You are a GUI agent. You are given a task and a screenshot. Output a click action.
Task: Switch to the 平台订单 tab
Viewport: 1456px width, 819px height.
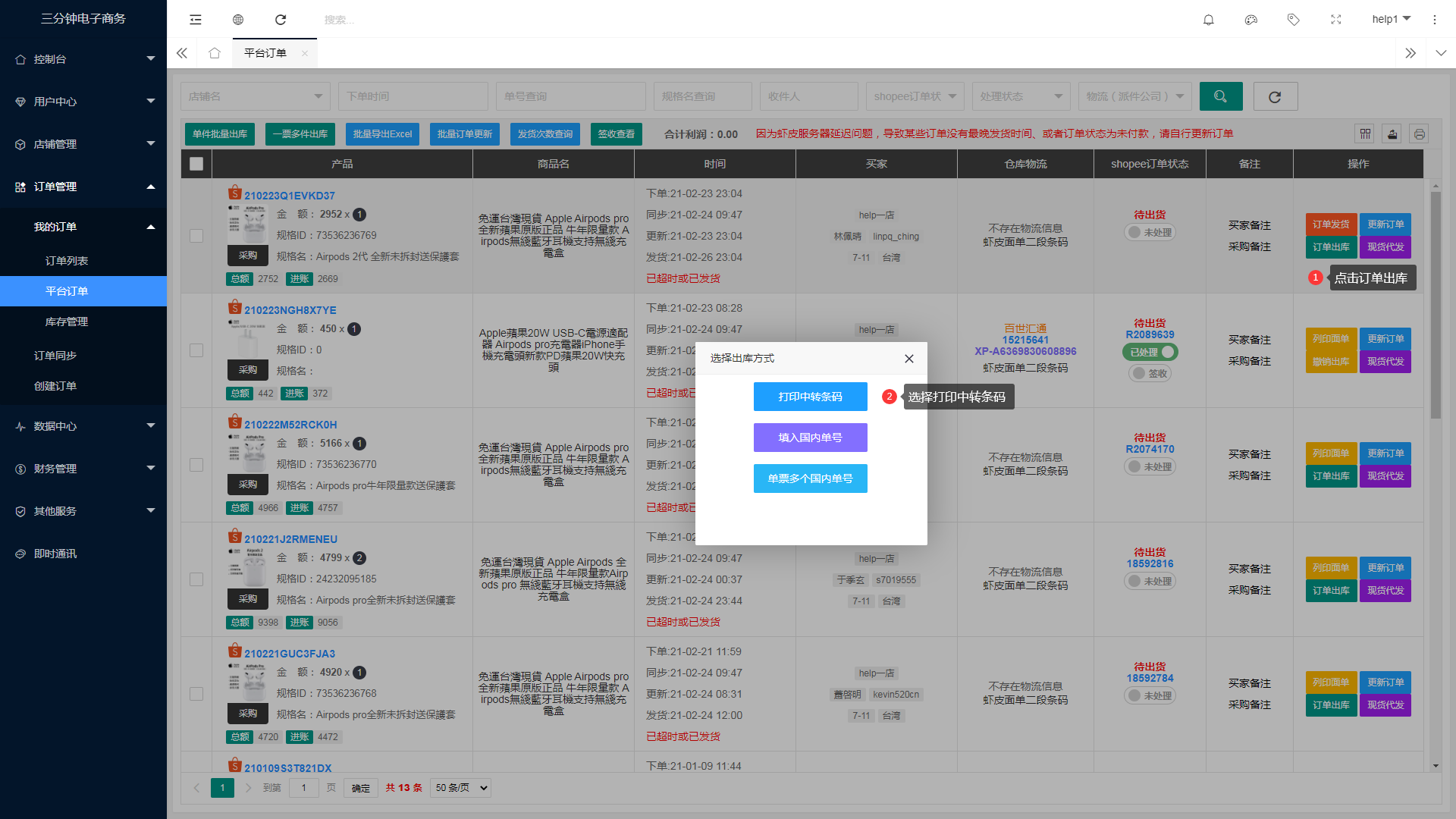[265, 53]
